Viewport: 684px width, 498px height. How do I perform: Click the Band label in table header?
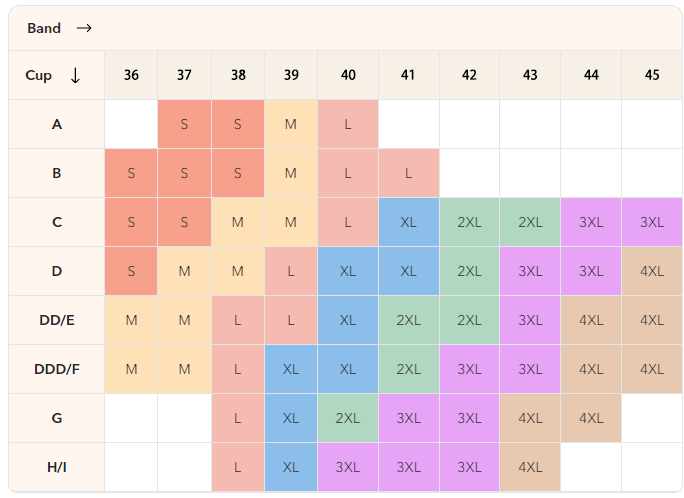click(x=44, y=28)
